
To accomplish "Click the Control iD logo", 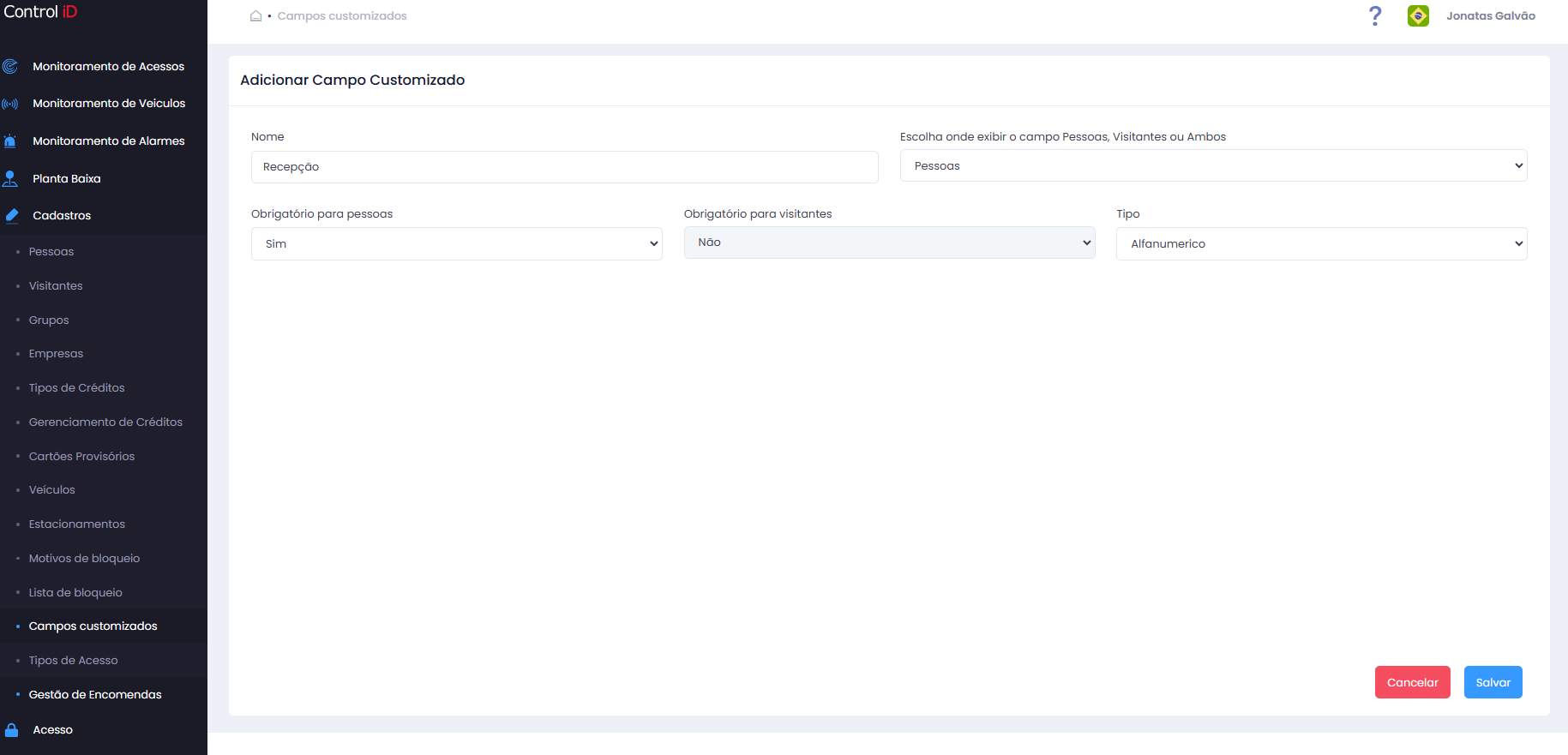I will (x=40, y=12).
